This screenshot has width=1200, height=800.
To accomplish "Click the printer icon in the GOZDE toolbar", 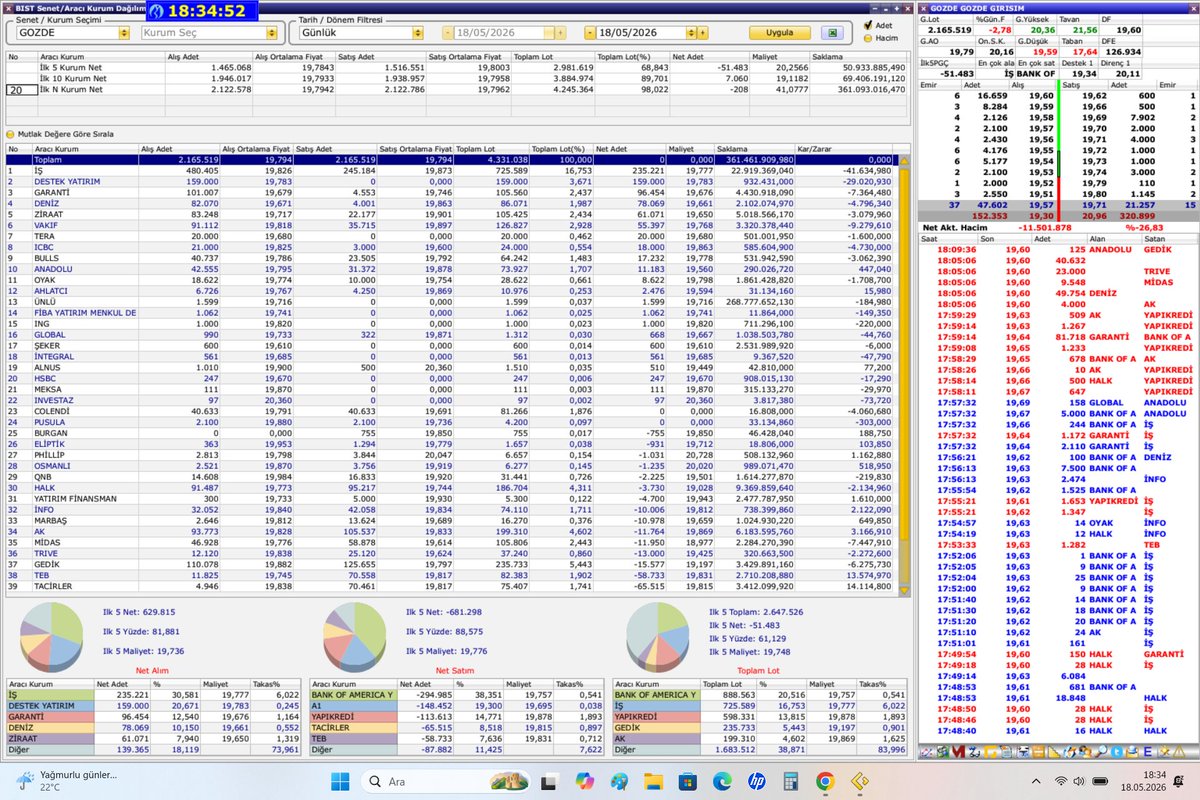I will [x=1023, y=752].
